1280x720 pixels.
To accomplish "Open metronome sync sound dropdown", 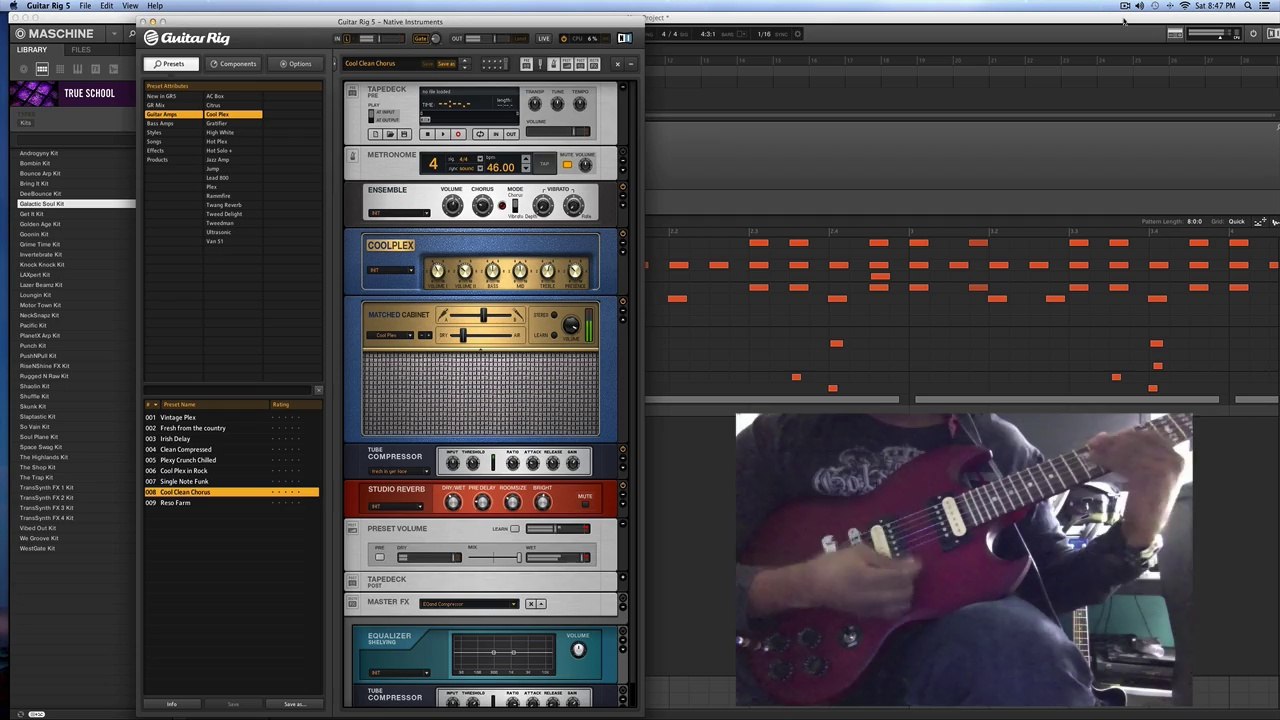I will [x=480, y=168].
